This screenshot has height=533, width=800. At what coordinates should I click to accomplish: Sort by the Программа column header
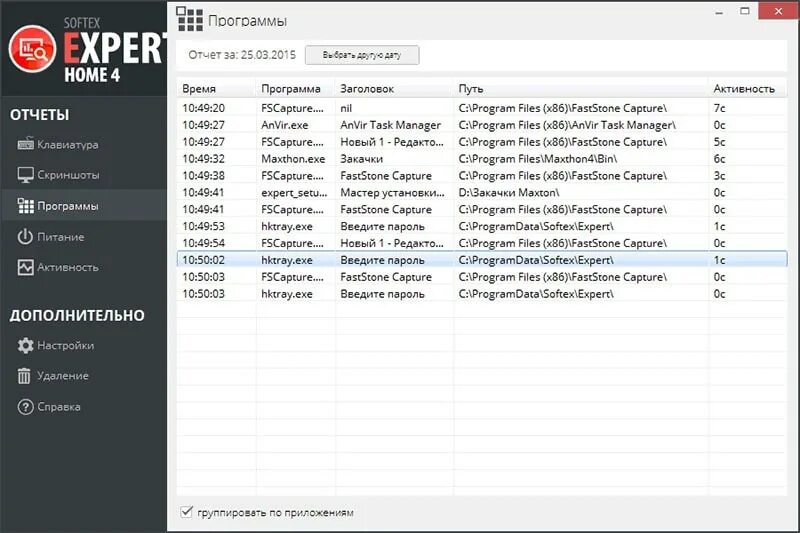(x=295, y=89)
